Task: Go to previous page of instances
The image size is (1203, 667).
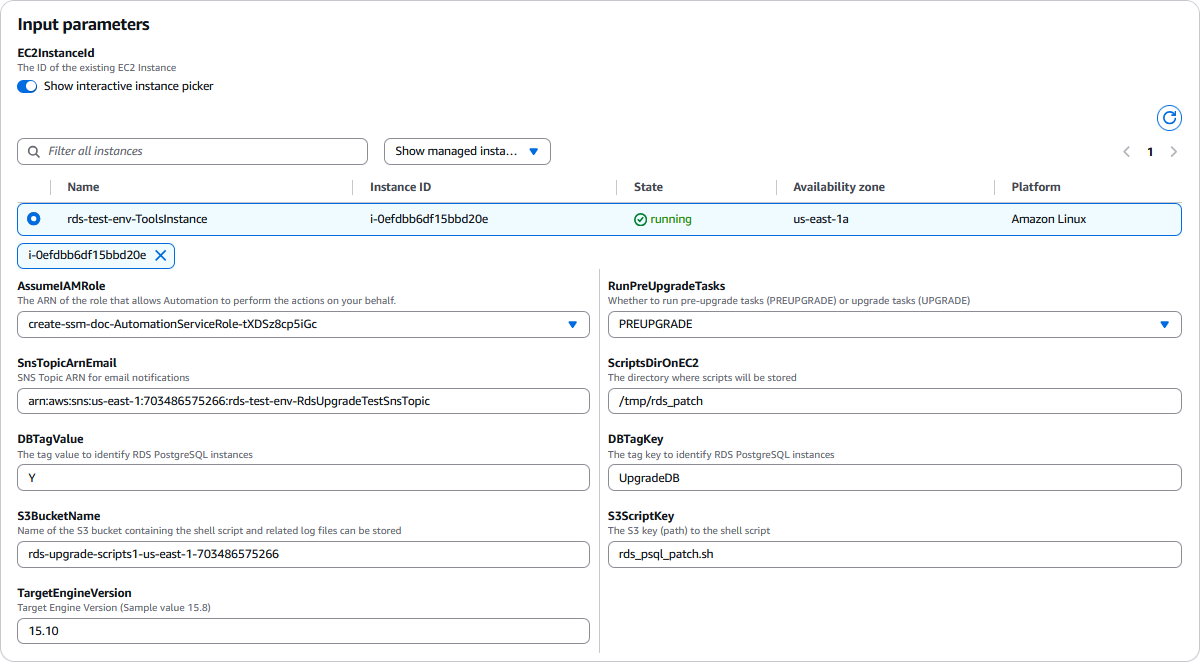Action: pyautogui.click(x=1126, y=152)
